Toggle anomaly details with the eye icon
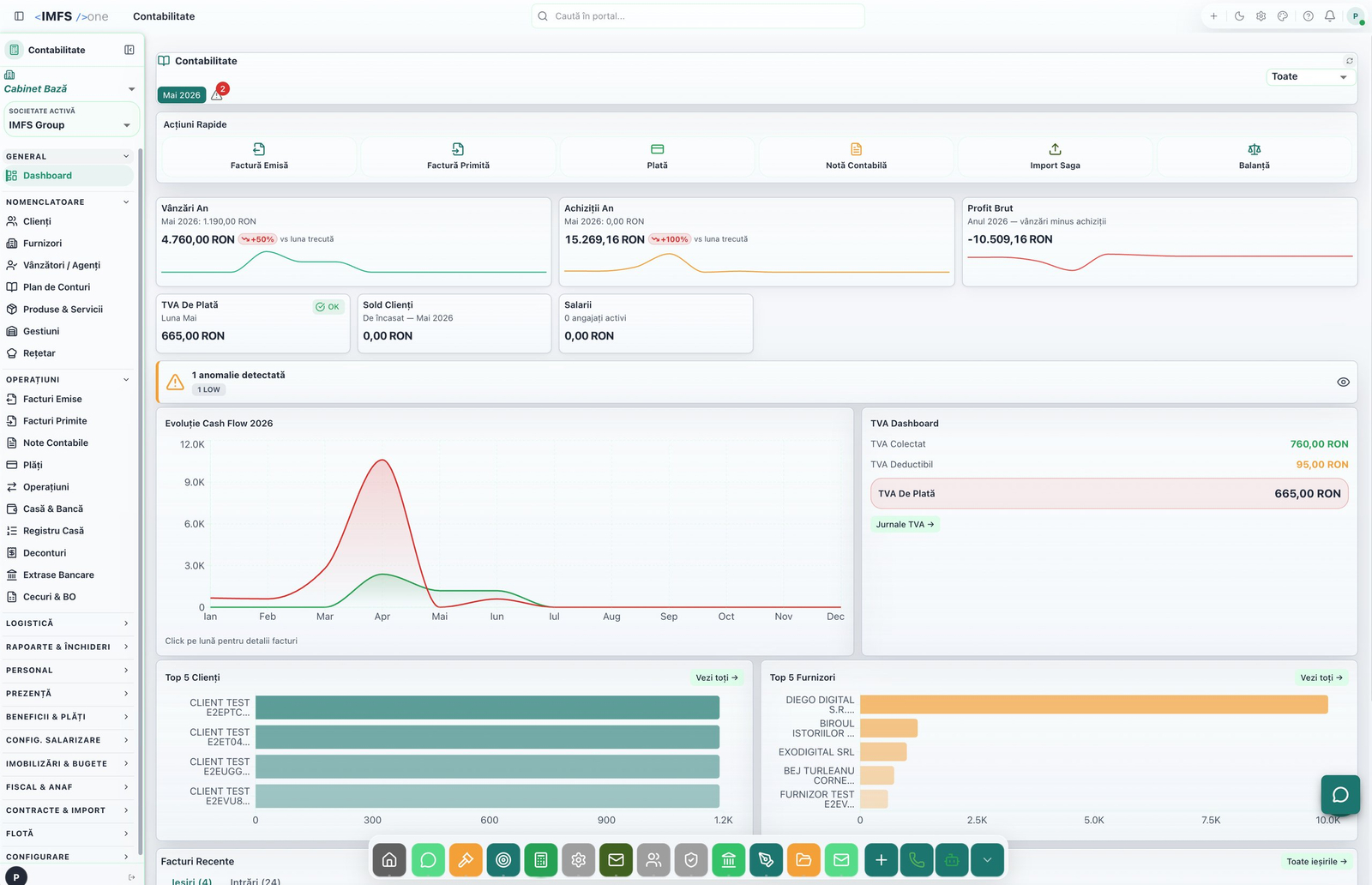The image size is (1372, 885). pyautogui.click(x=1343, y=382)
